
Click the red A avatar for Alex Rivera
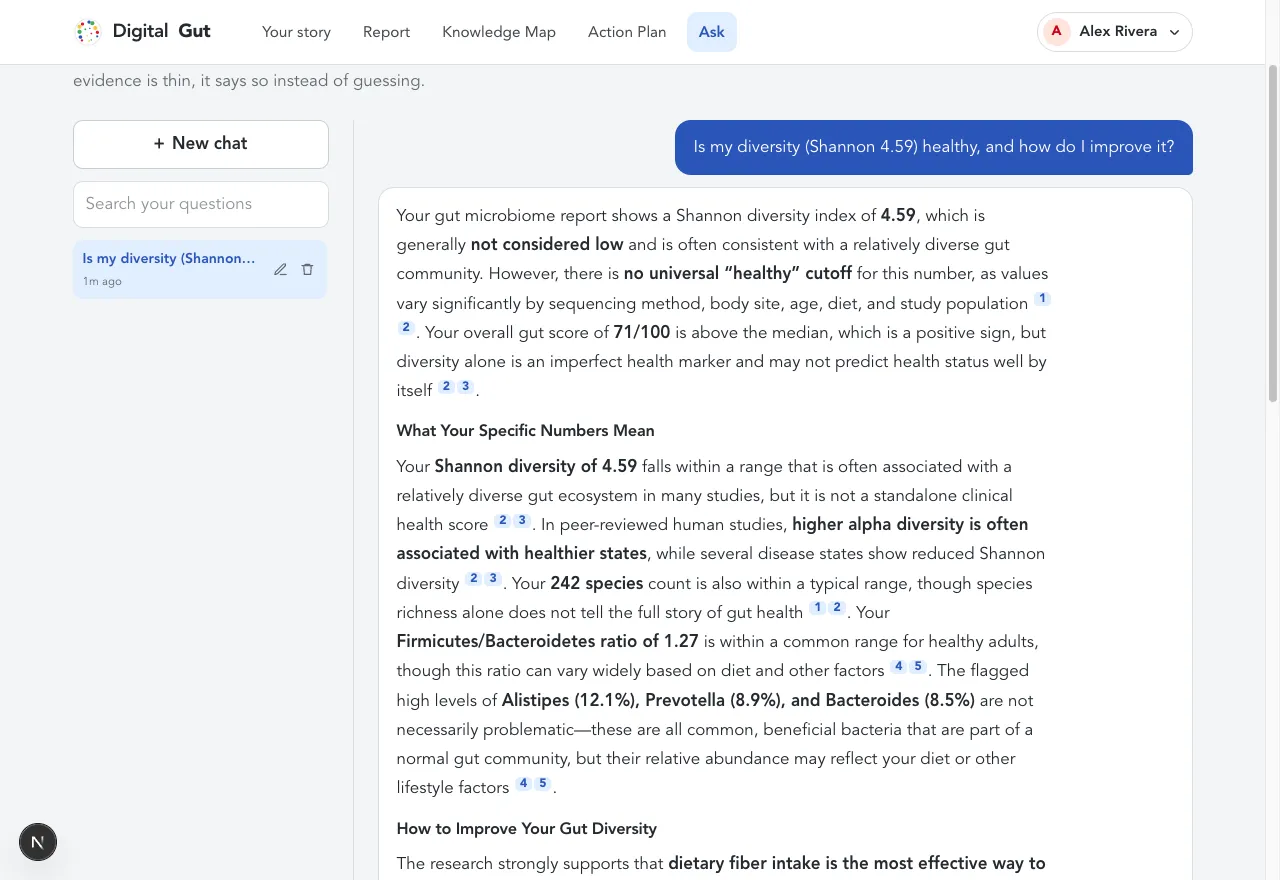(x=1056, y=32)
